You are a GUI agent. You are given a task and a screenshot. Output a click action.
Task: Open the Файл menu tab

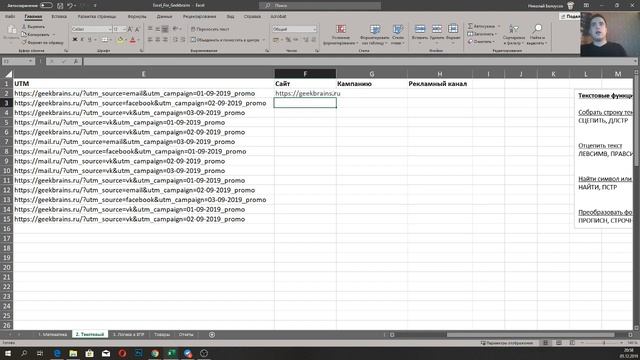(10, 17)
